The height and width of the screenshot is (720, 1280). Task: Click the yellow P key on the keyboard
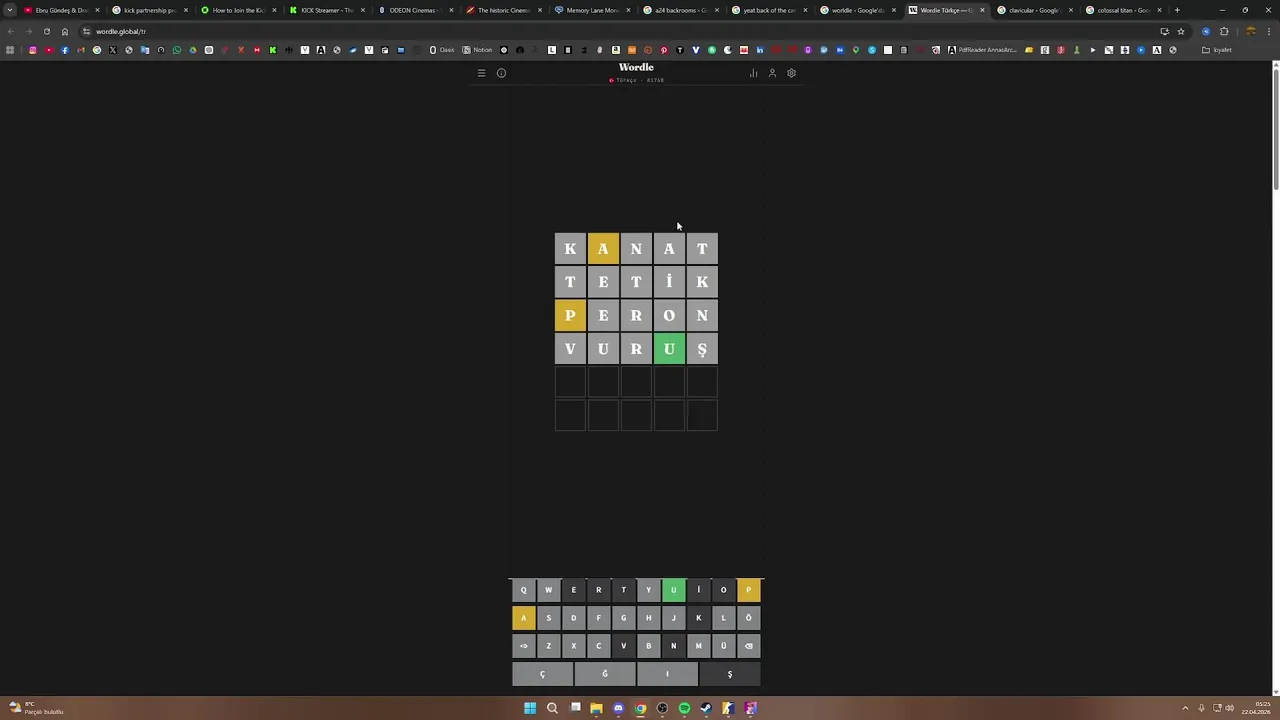click(748, 590)
